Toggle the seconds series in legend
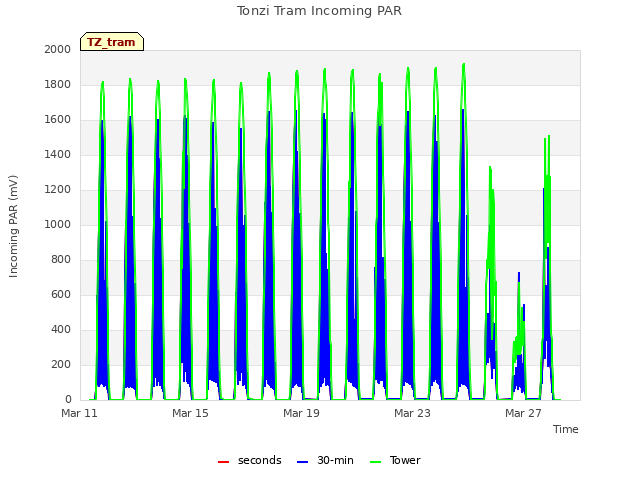Viewport: 640px width, 480px height. click(x=249, y=460)
